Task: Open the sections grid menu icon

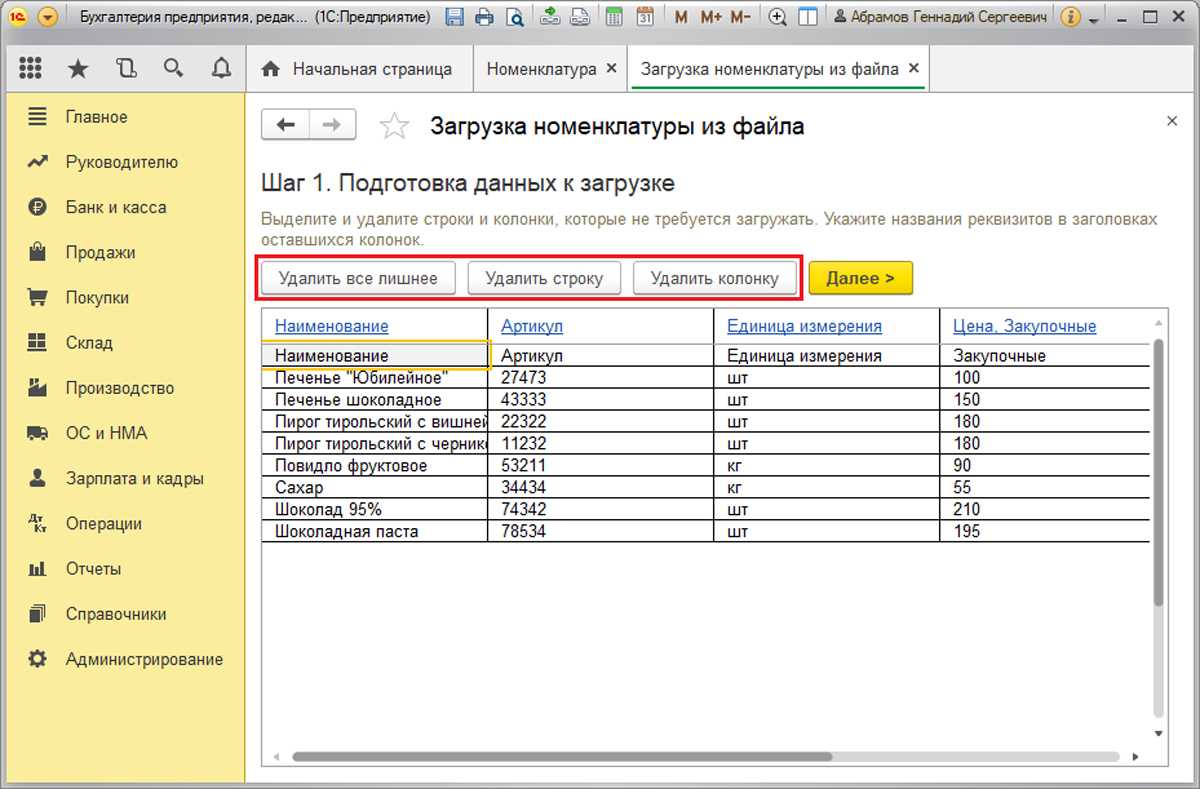Action: [30, 68]
